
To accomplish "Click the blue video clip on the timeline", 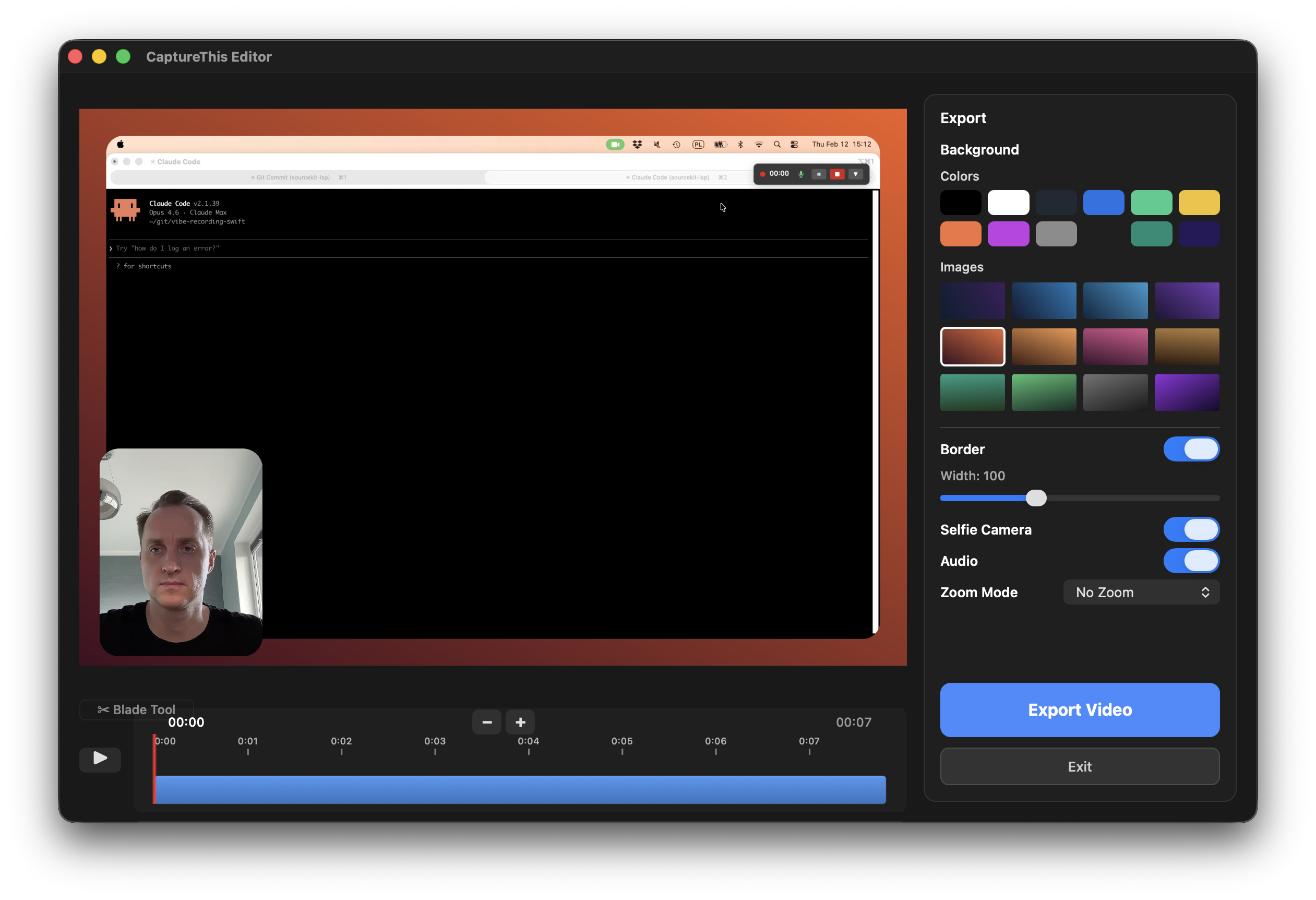I will point(519,789).
